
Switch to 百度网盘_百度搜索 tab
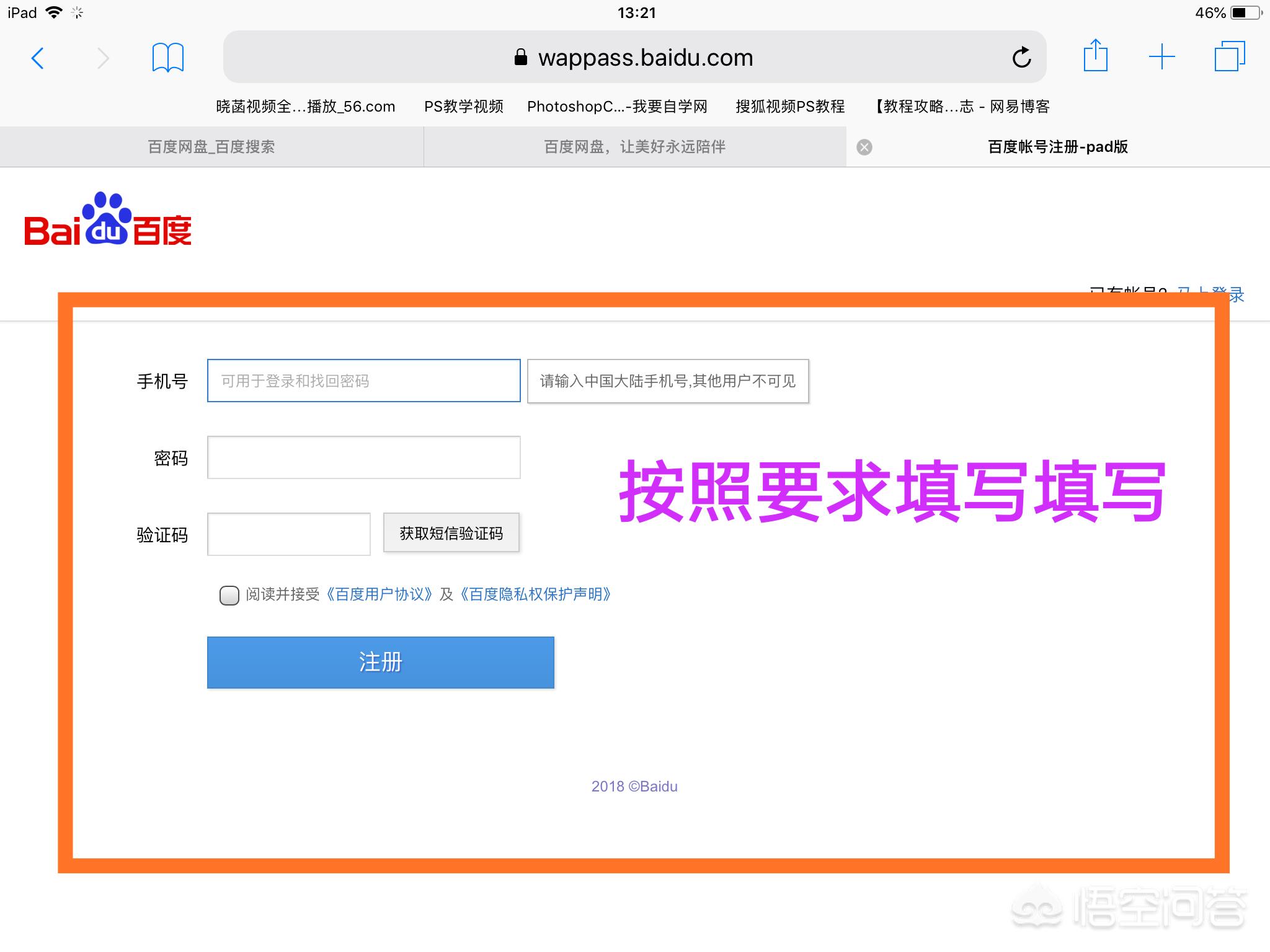(x=211, y=147)
